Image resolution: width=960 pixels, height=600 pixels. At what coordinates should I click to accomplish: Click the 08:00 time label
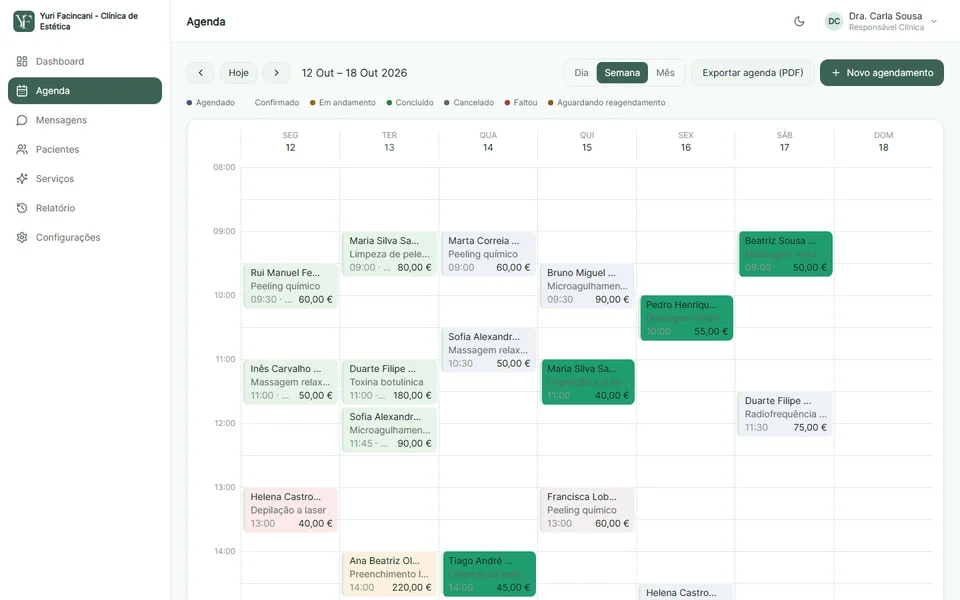pyautogui.click(x=224, y=167)
